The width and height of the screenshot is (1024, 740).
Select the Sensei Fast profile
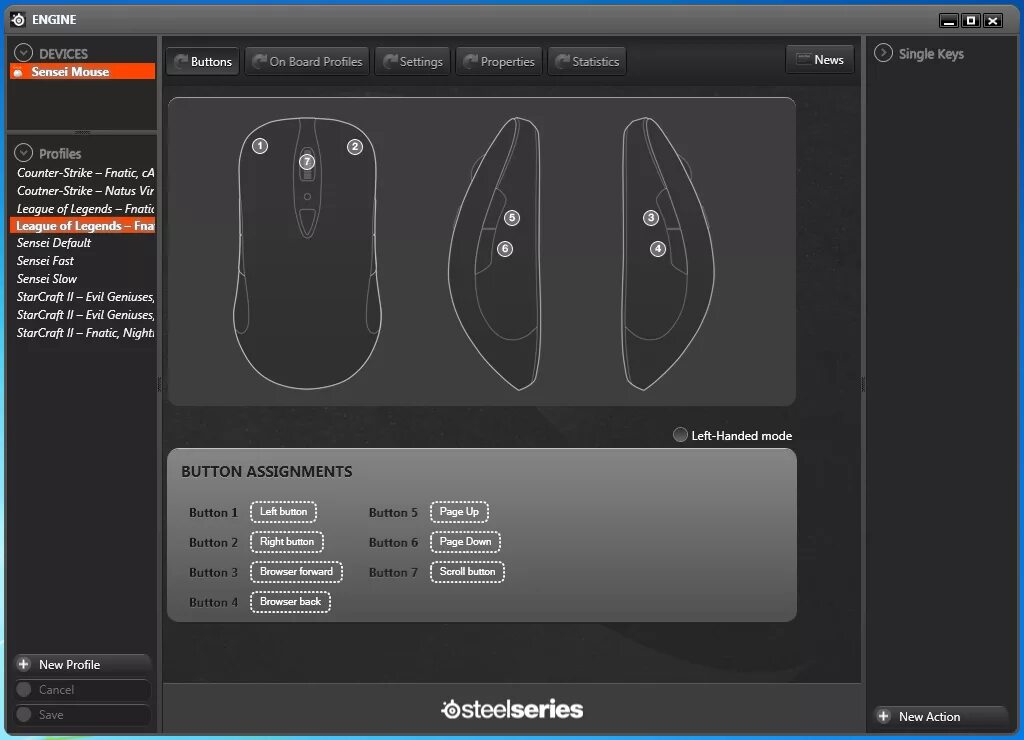coord(45,261)
